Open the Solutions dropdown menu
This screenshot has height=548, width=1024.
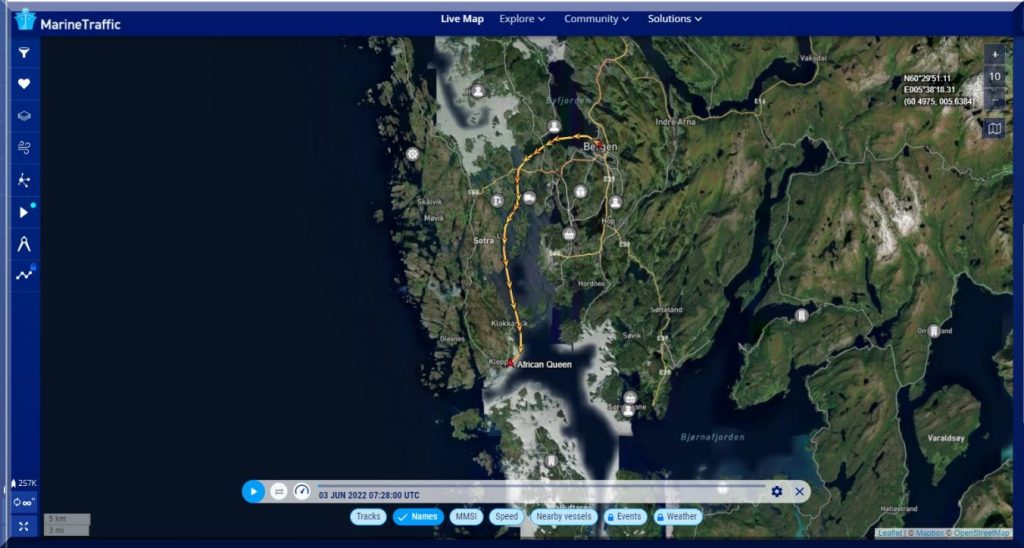[x=674, y=19]
